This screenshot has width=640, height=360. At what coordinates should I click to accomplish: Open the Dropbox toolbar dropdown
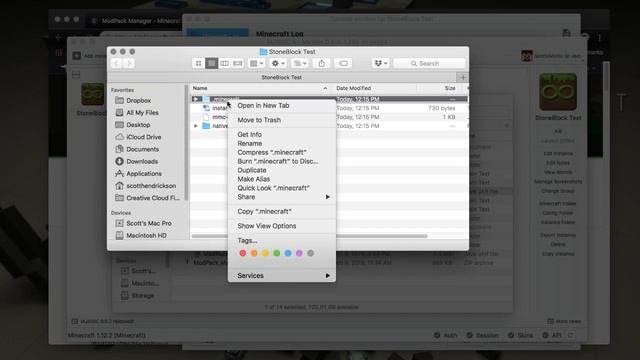tap(381, 63)
